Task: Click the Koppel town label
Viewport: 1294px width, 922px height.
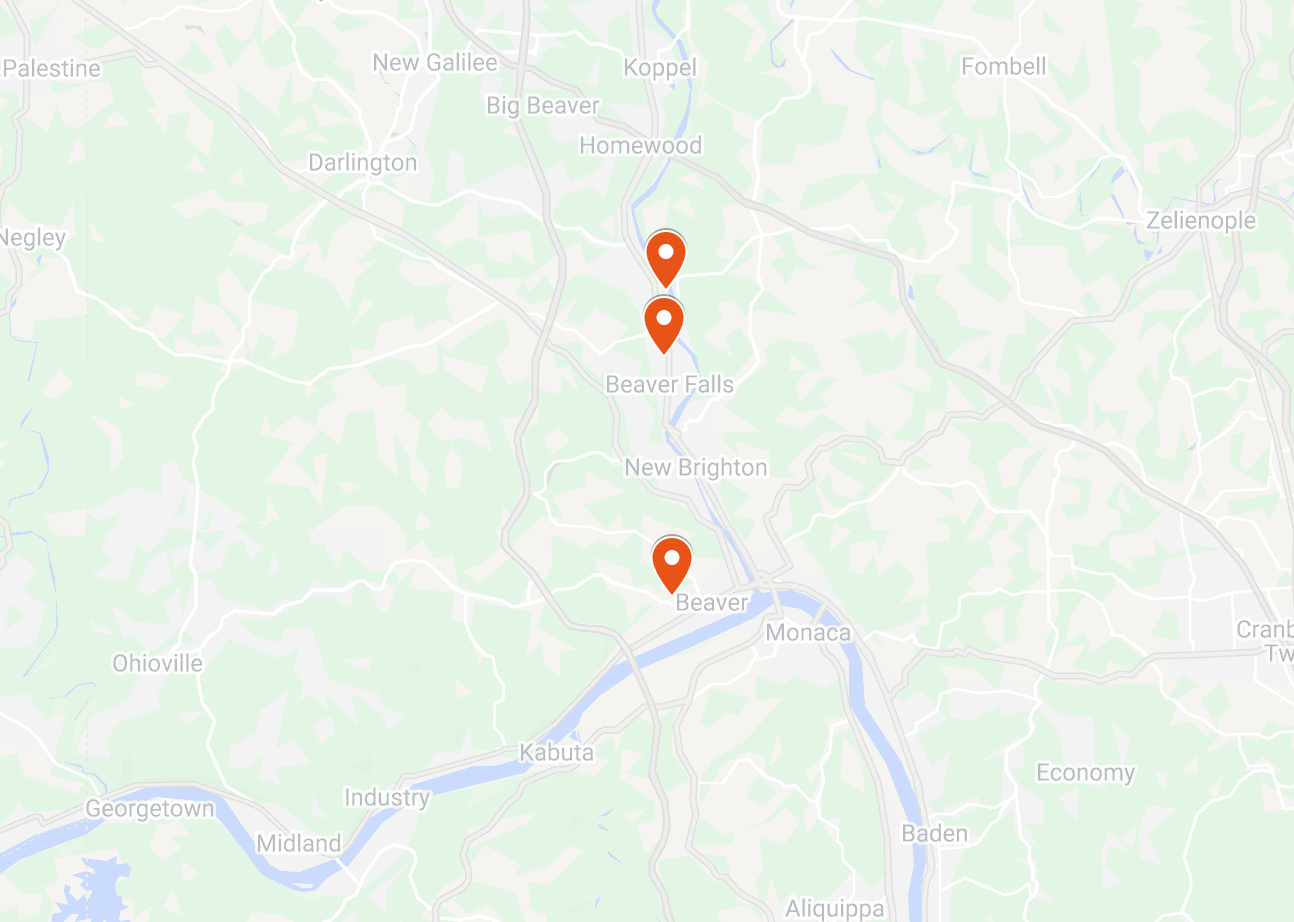Action: (659, 68)
